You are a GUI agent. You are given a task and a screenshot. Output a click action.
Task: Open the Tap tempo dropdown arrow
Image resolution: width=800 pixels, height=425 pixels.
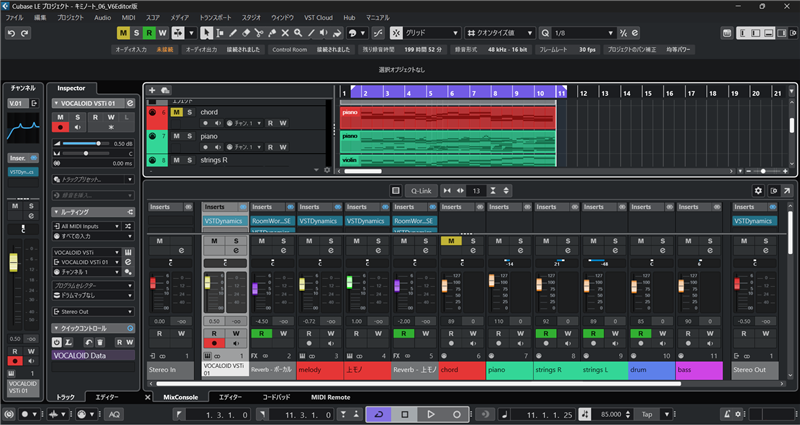tap(667, 414)
